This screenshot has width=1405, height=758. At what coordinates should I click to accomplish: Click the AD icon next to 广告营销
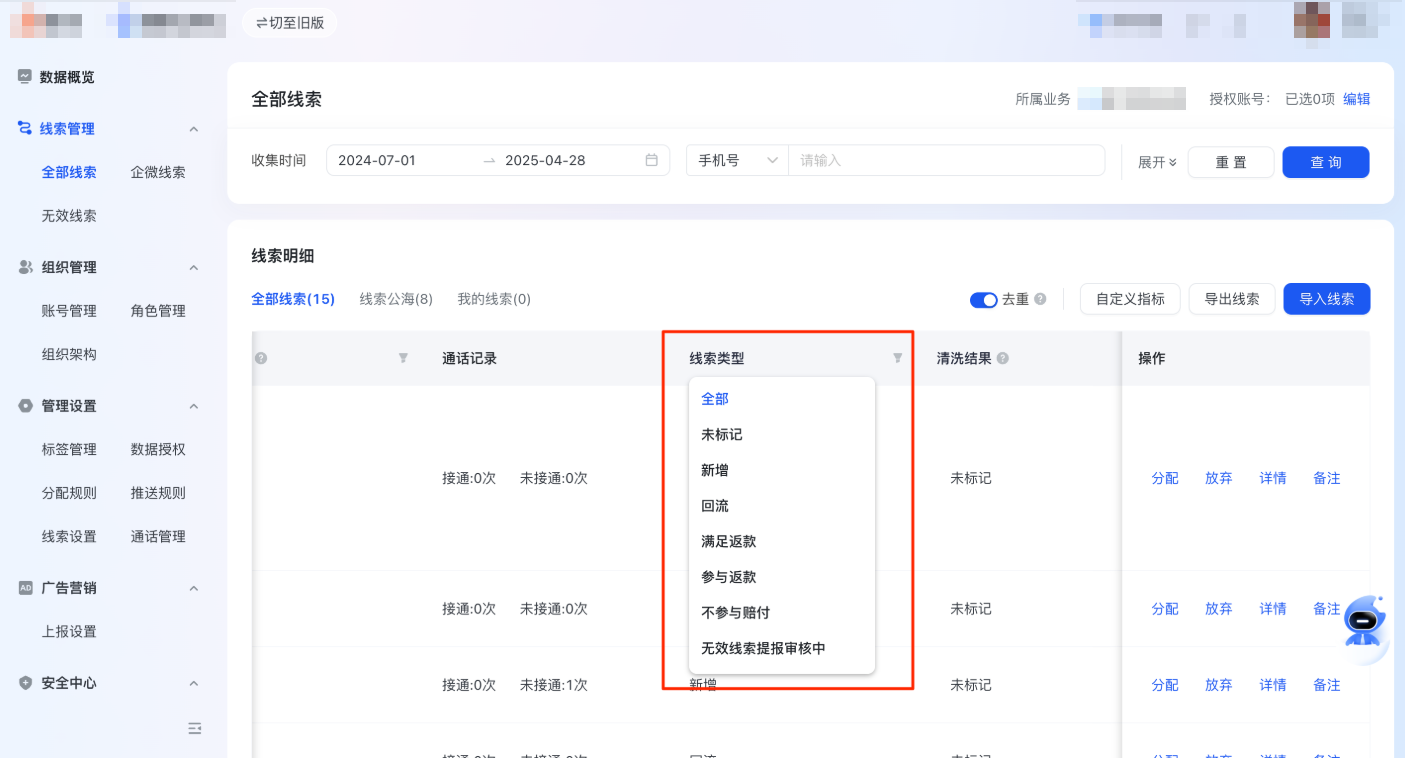click(24, 588)
